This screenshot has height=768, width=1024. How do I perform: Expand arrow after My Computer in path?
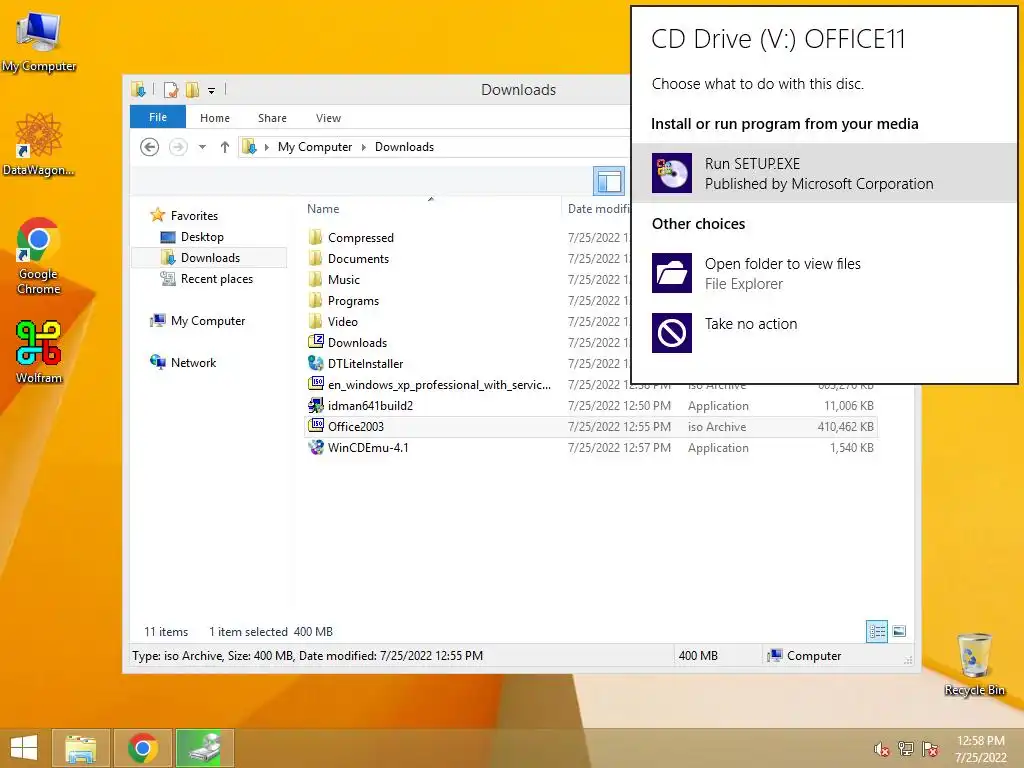364,147
